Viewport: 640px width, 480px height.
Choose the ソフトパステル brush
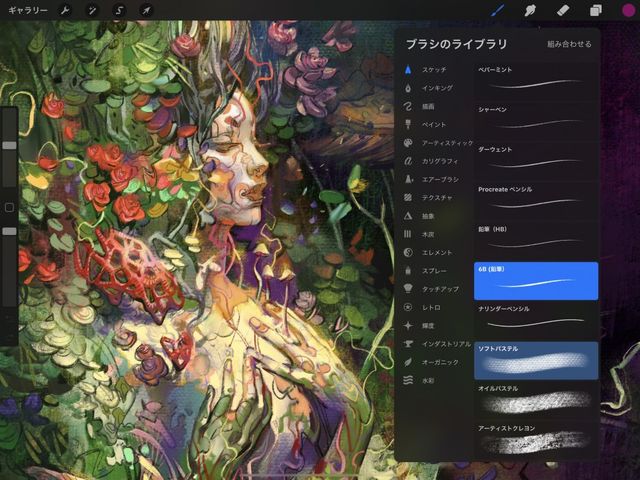(536, 360)
